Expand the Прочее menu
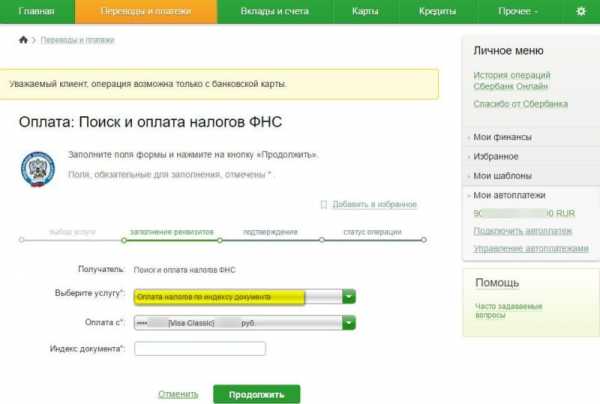 [x=518, y=11]
